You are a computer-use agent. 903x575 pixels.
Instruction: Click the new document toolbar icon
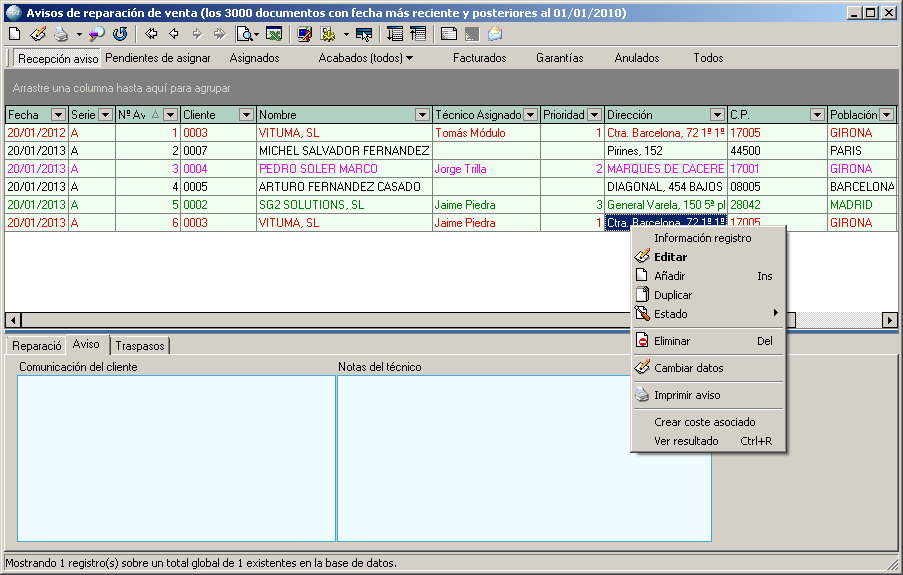pyautogui.click(x=15, y=34)
